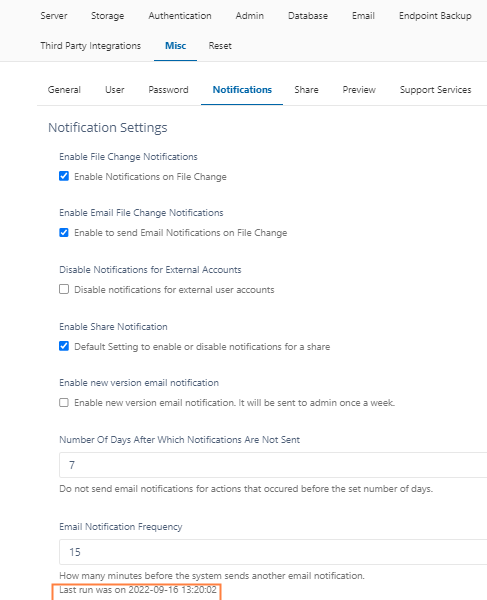Screen dimensions: 487x600
Task: Enable new version email notification checkbox
Action: [x=64, y=403]
